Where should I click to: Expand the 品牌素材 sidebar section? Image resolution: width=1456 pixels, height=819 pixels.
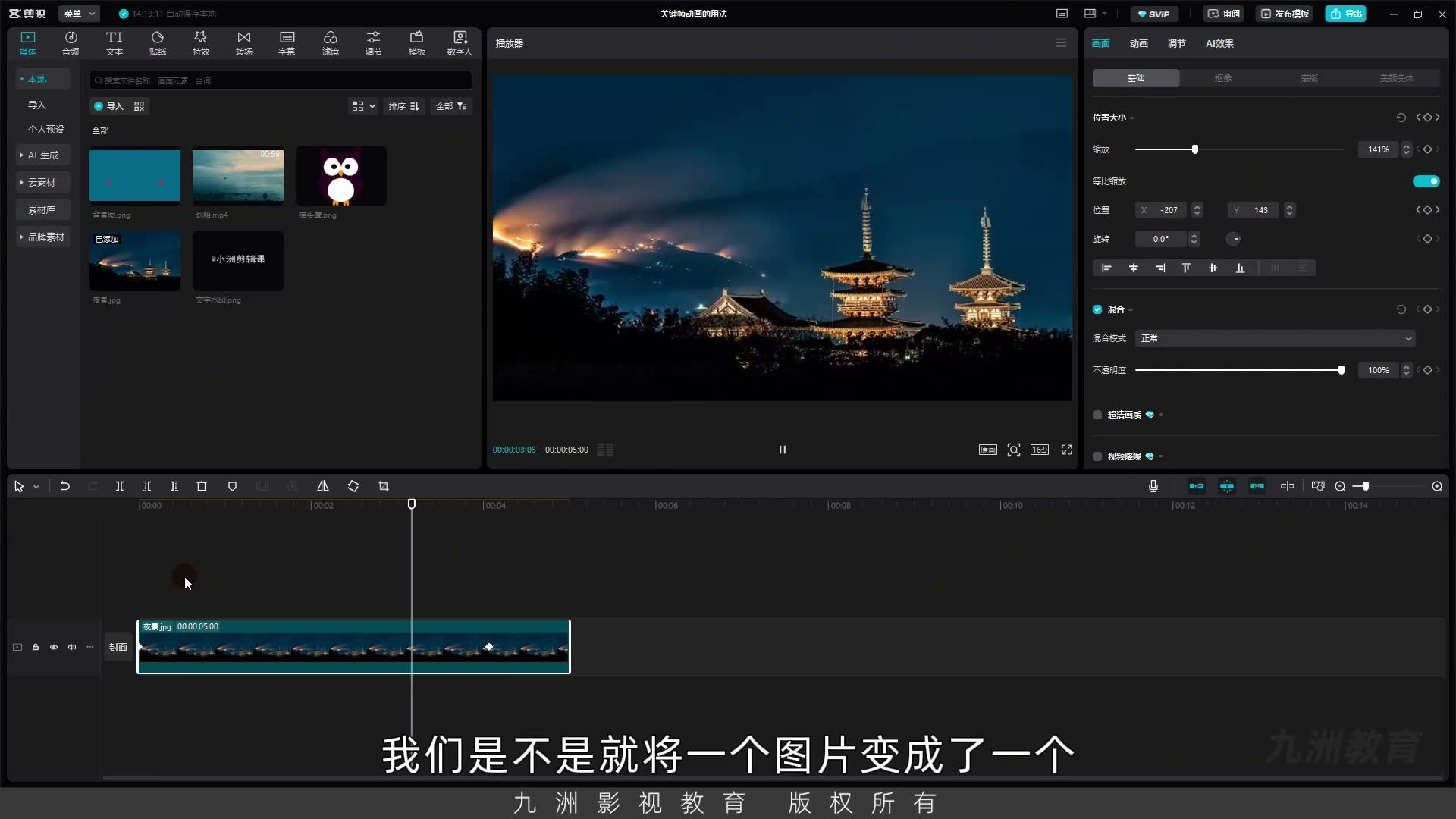click(43, 237)
